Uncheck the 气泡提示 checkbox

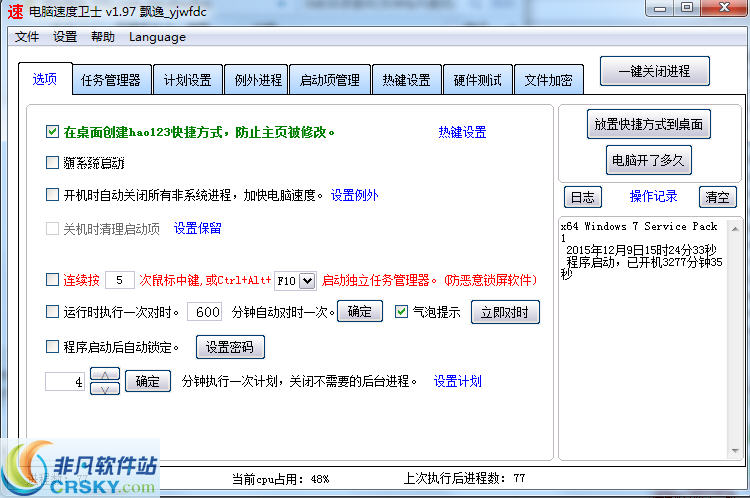click(x=401, y=312)
